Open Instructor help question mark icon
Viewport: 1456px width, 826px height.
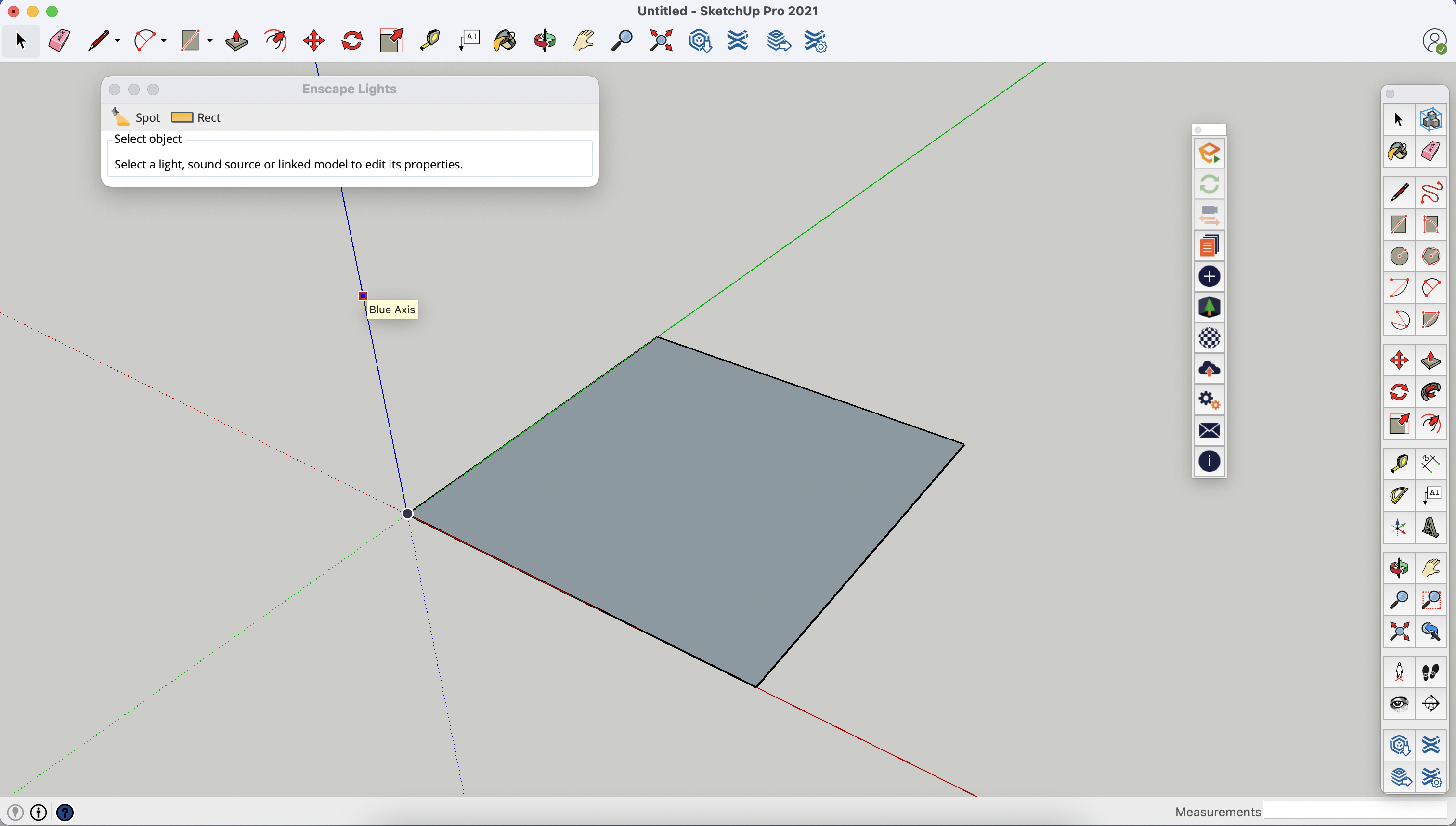tap(65, 813)
